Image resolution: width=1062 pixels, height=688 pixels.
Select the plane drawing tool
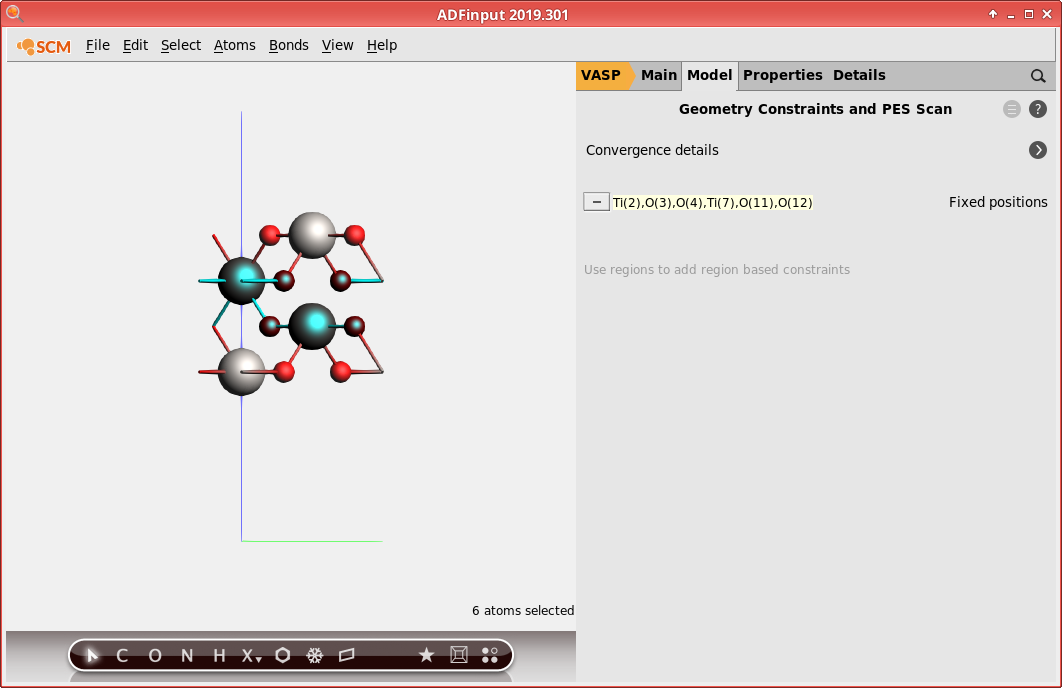(x=346, y=655)
